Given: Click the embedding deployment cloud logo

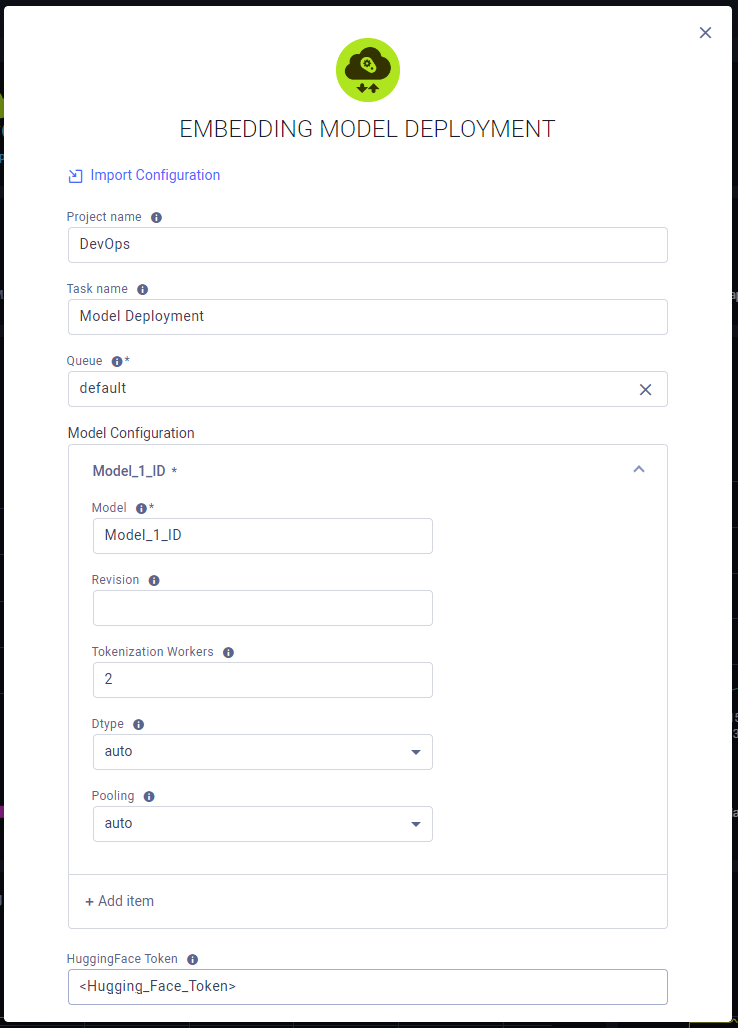Looking at the screenshot, I should [x=368, y=70].
